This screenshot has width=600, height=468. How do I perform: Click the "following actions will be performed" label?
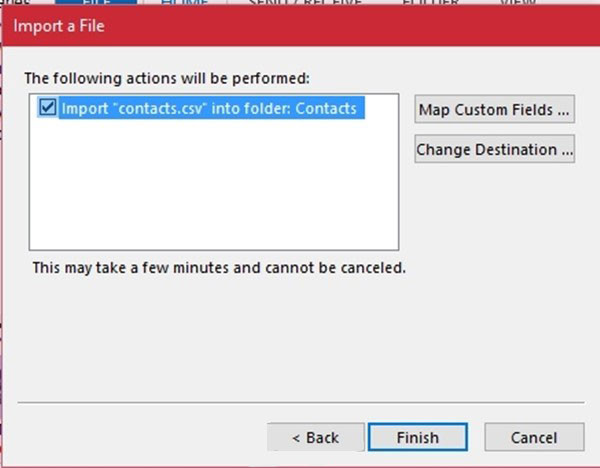[x=167, y=78]
